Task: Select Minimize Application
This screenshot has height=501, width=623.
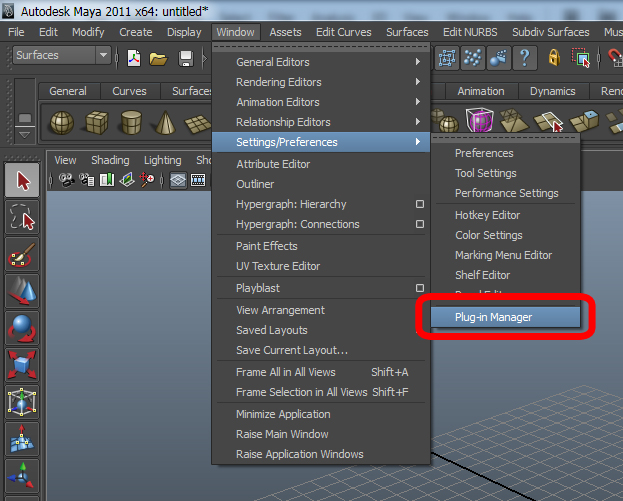Action: point(321,414)
